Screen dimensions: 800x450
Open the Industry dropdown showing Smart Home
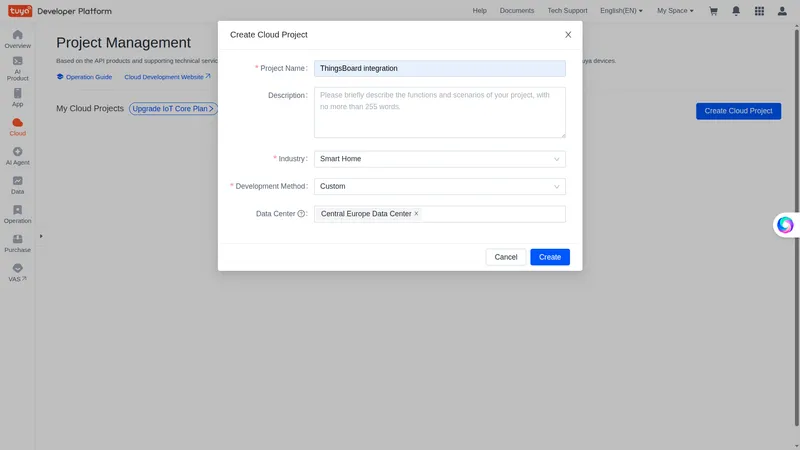440,159
